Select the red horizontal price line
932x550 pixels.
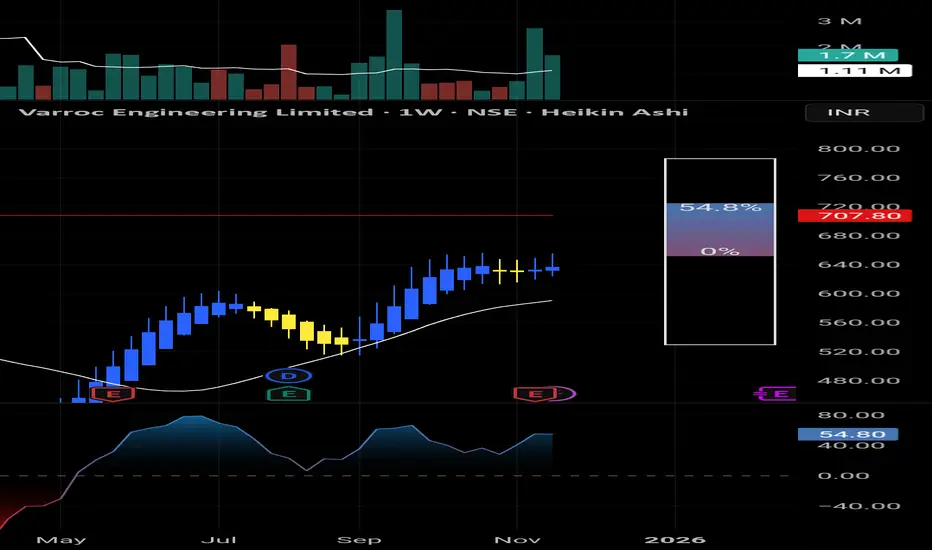pyautogui.click(x=276, y=215)
